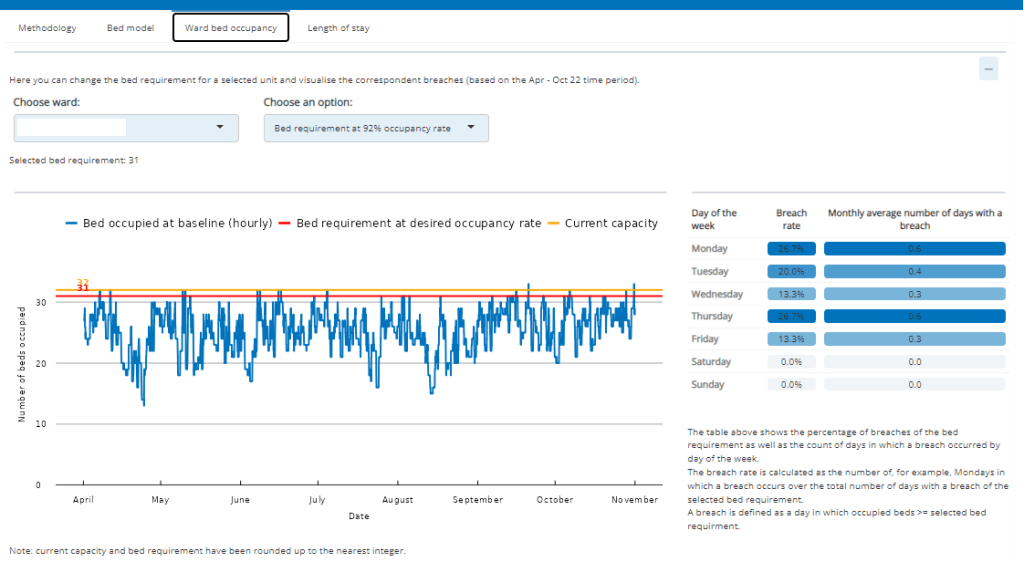1024x562 pixels.
Task: Toggle the Bed requirement at desired occupancy label
Action: pos(418,223)
